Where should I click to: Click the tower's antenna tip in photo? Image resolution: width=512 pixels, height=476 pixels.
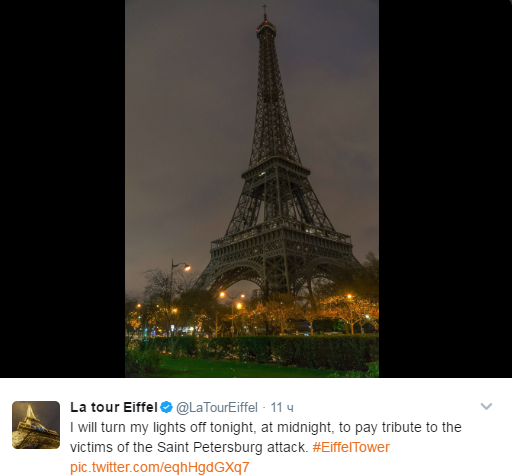pyautogui.click(x=265, y=11)
